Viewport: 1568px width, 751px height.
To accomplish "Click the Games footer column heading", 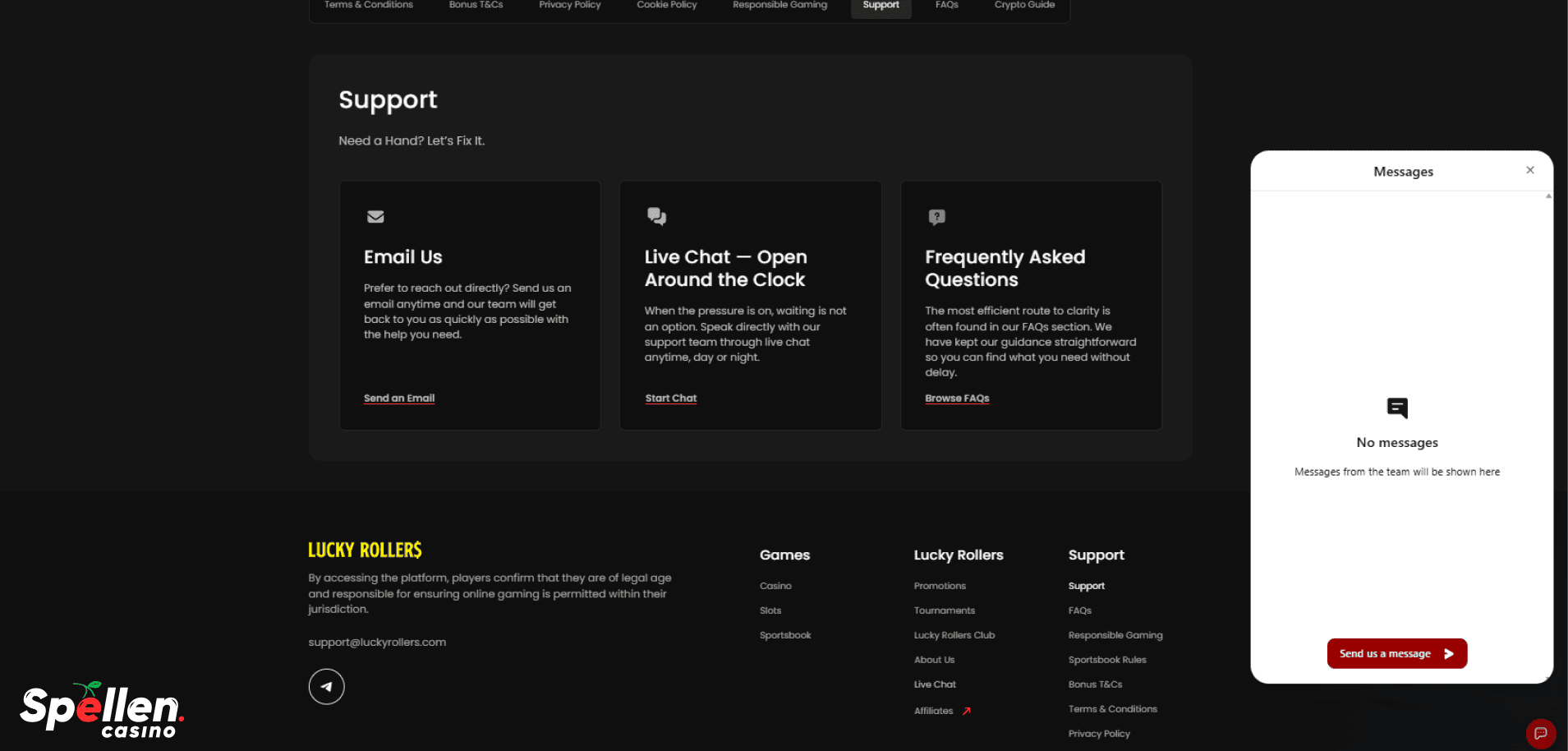I will pos(784,555).
